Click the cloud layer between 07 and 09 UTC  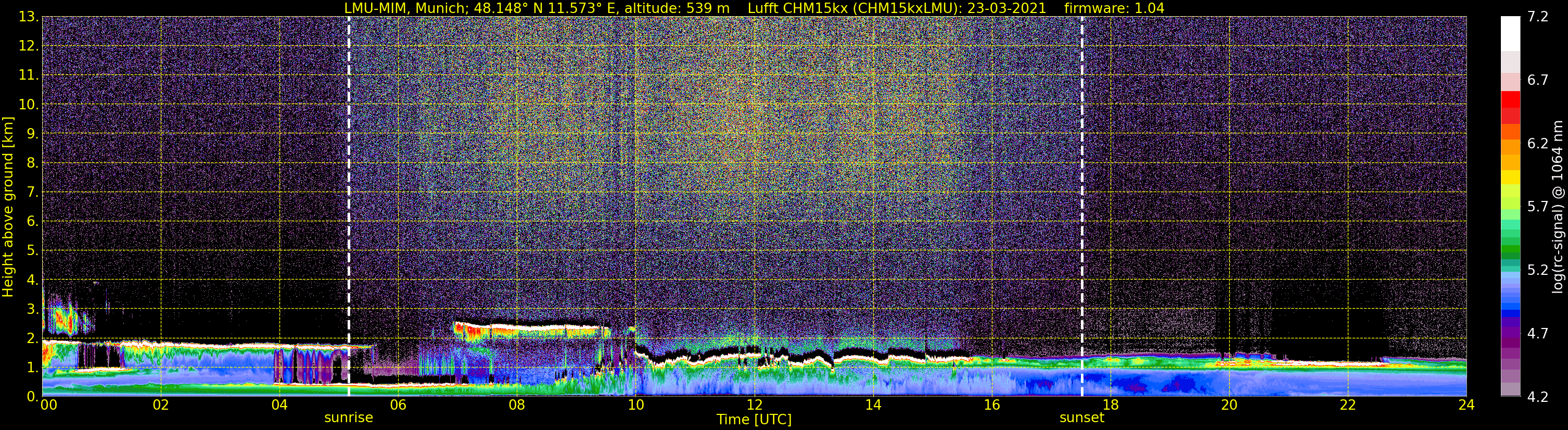tap(531, 331)
